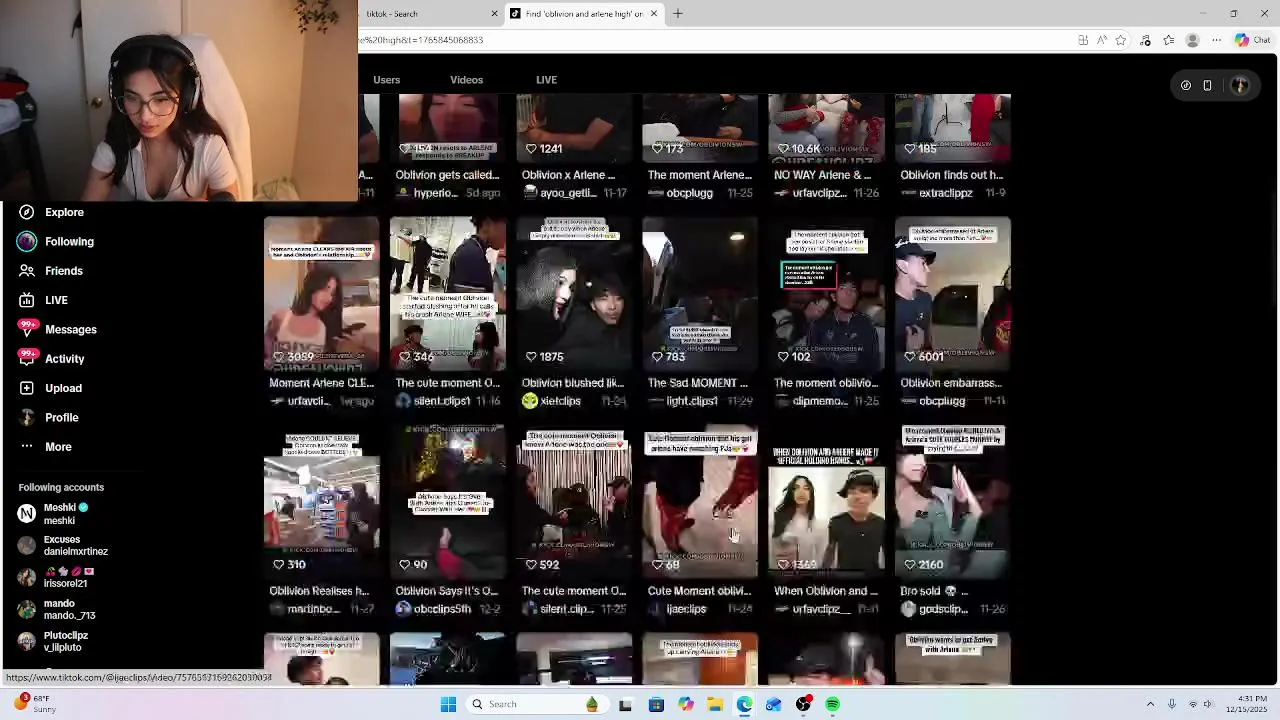Viewport: 1280px width, 720px height.
Task: Open Microsoft Store from the taskbar
Action: (x=656, y=704)
